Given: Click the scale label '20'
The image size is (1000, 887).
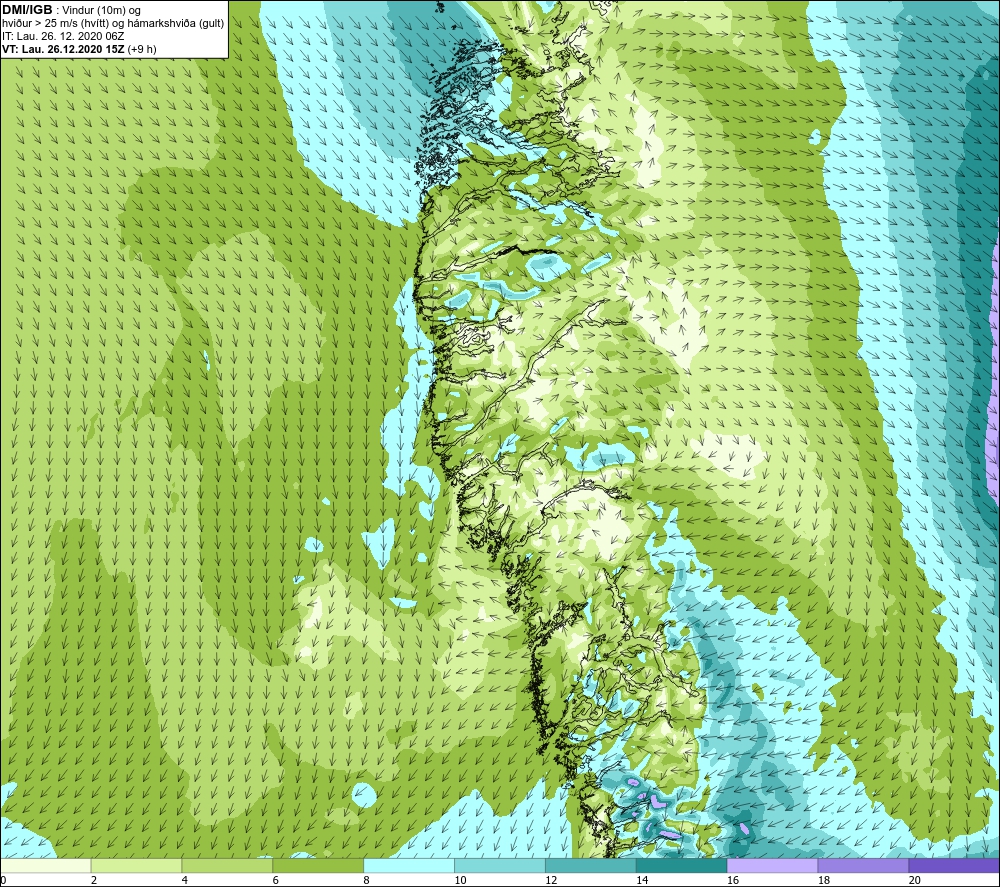Looking at the screenshot, I should [x=914, y=880].
